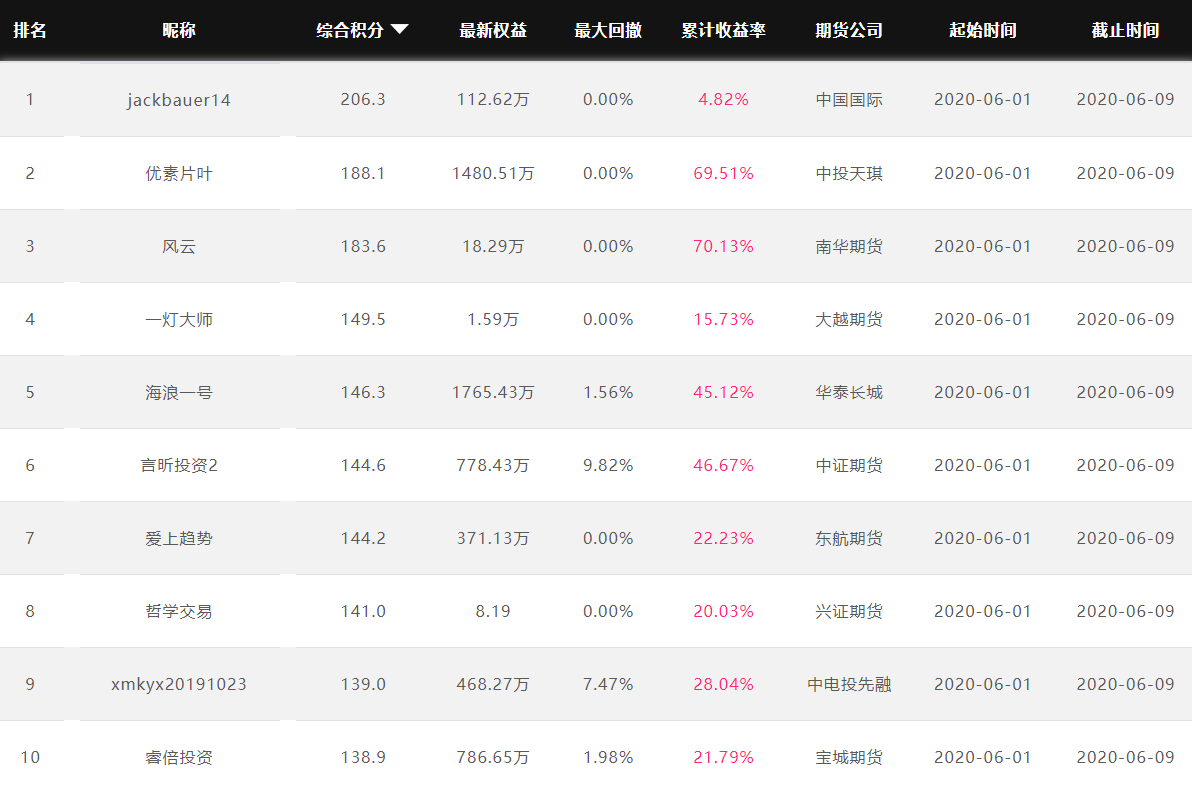Sort by 综合积分 descending arrow
1192x789 pixels.
[400, 30]
